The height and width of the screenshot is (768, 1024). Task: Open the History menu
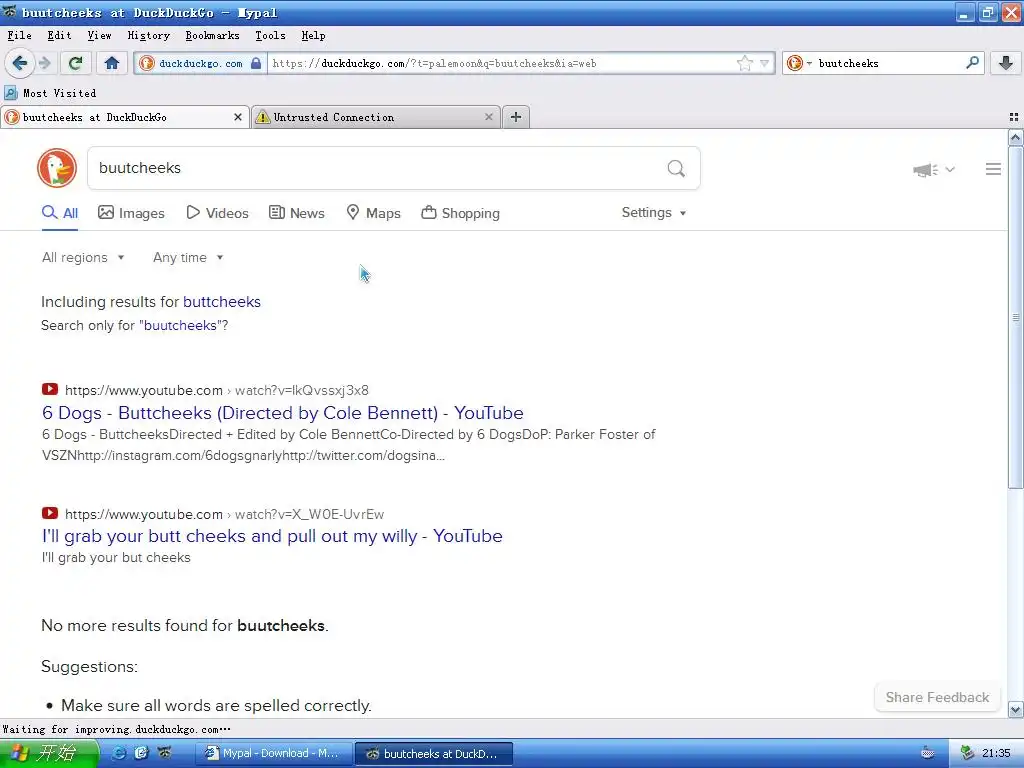148,35
